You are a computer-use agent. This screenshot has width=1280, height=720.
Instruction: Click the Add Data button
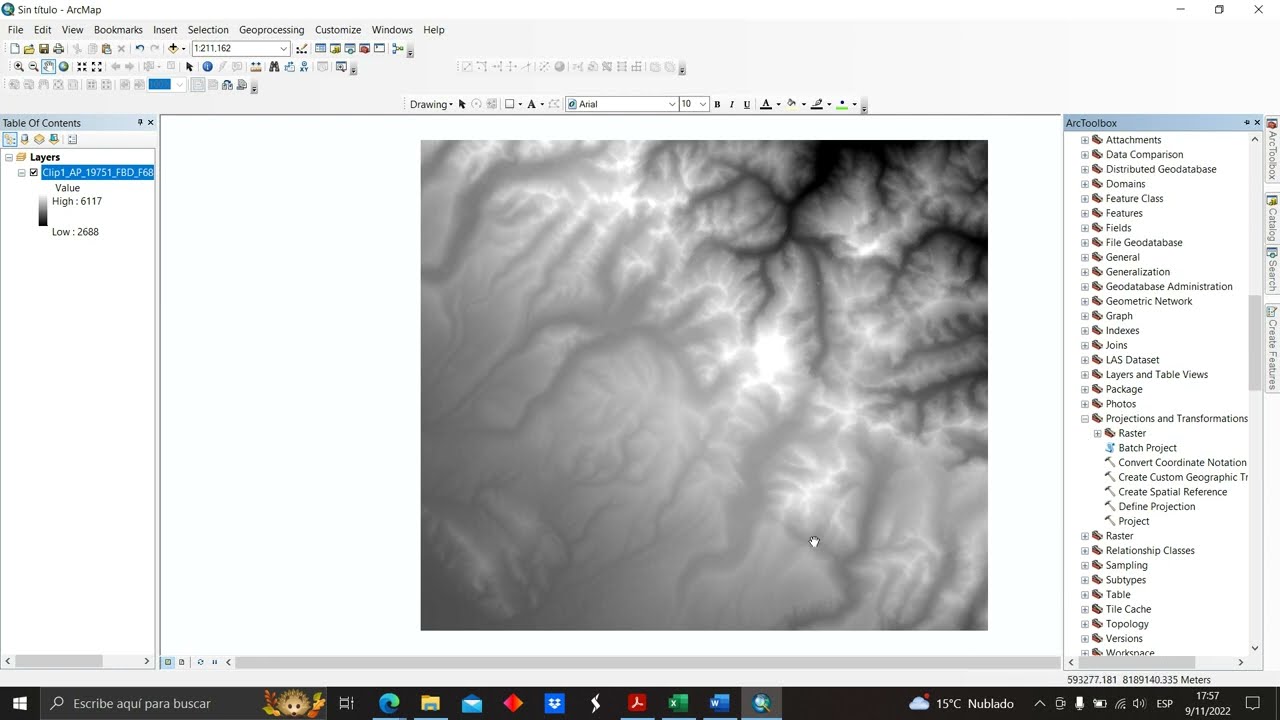point(173,48)
